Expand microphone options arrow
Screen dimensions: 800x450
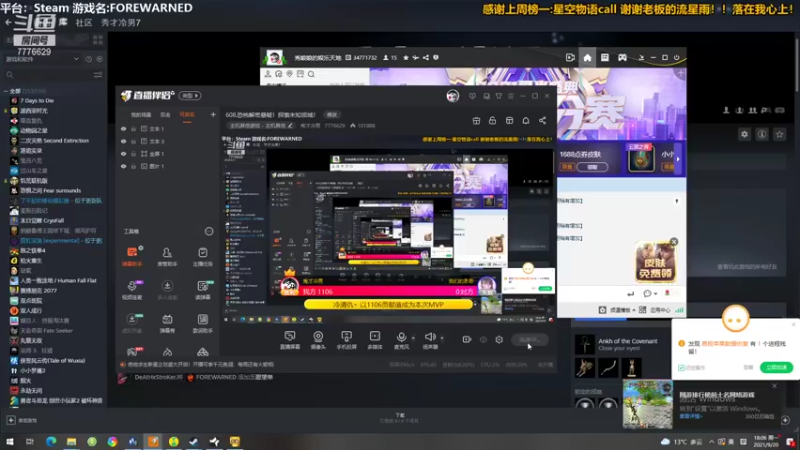[x=413, y=338]
